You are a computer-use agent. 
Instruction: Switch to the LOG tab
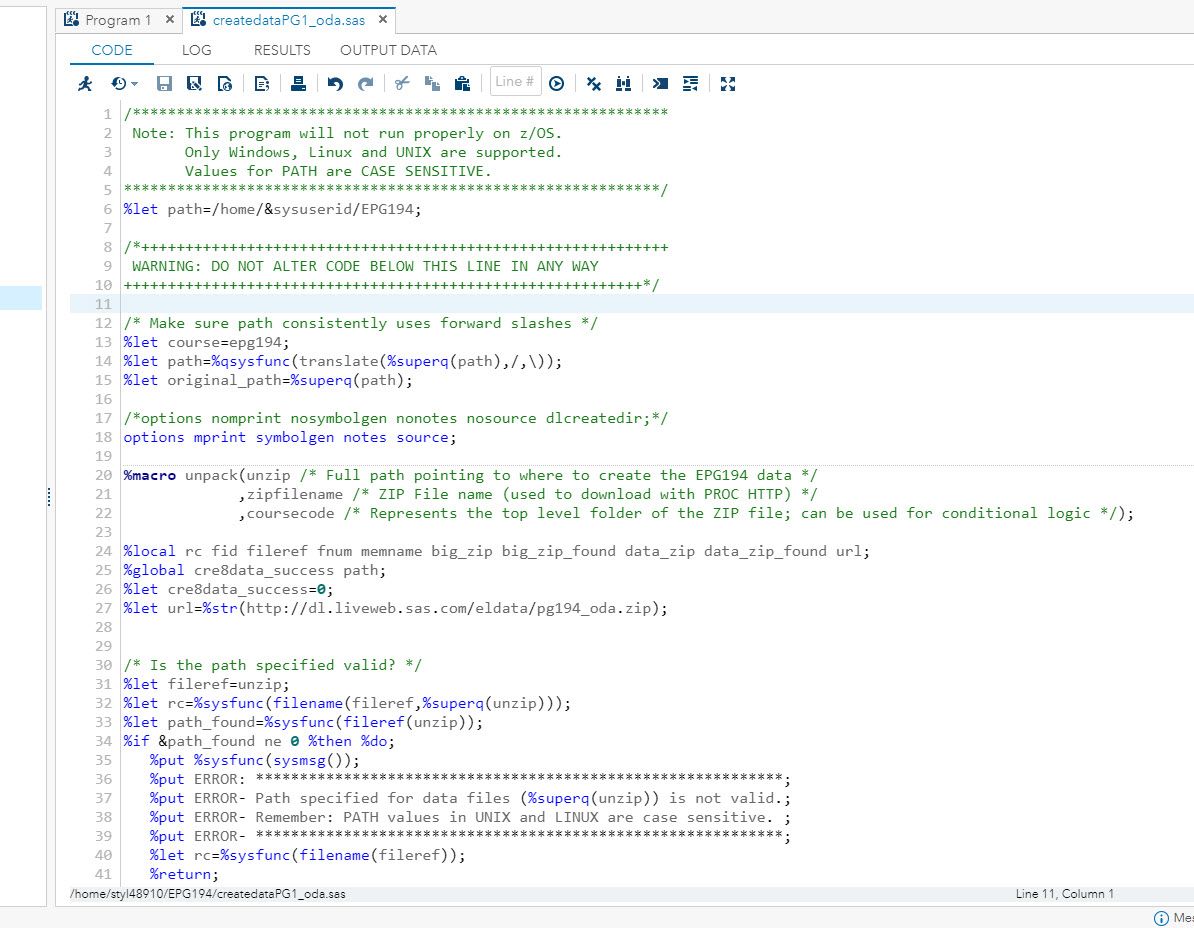196,50
